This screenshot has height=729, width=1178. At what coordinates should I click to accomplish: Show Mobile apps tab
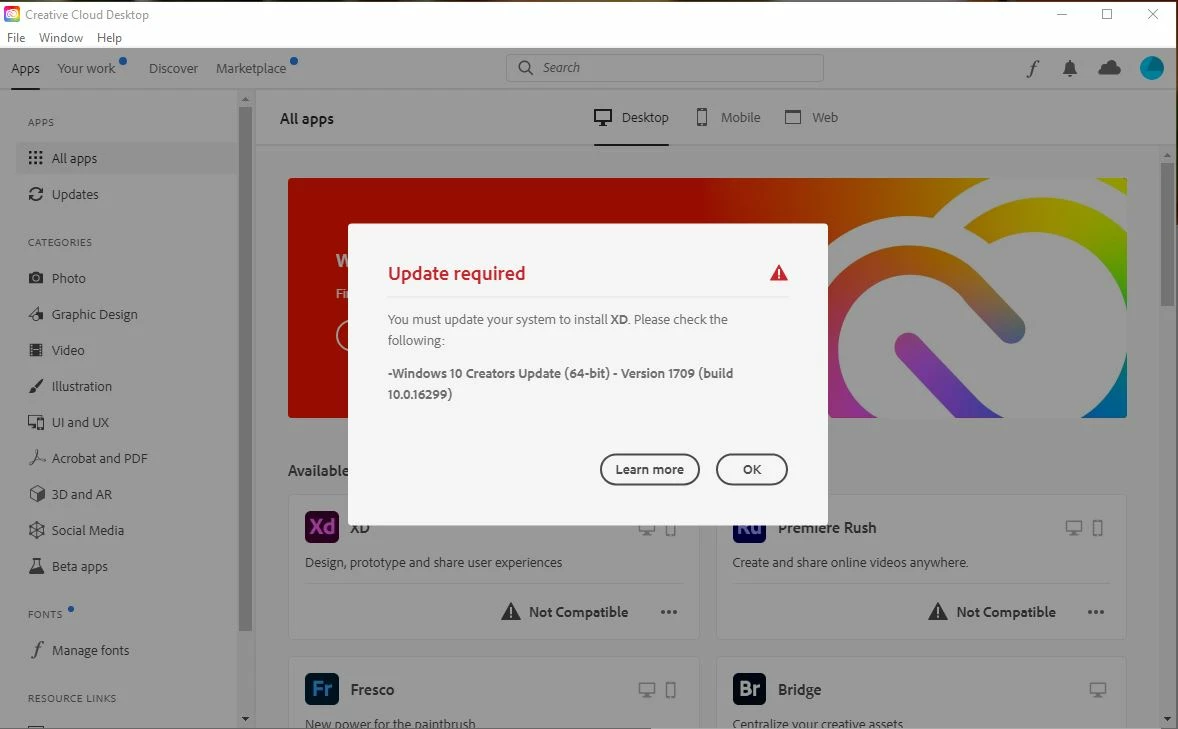[728, 117]
